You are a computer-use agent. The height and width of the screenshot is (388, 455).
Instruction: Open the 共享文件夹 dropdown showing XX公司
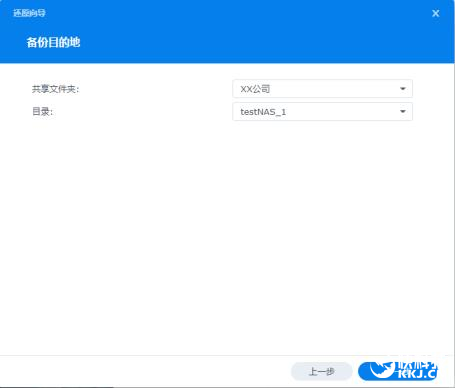point(322,89)
